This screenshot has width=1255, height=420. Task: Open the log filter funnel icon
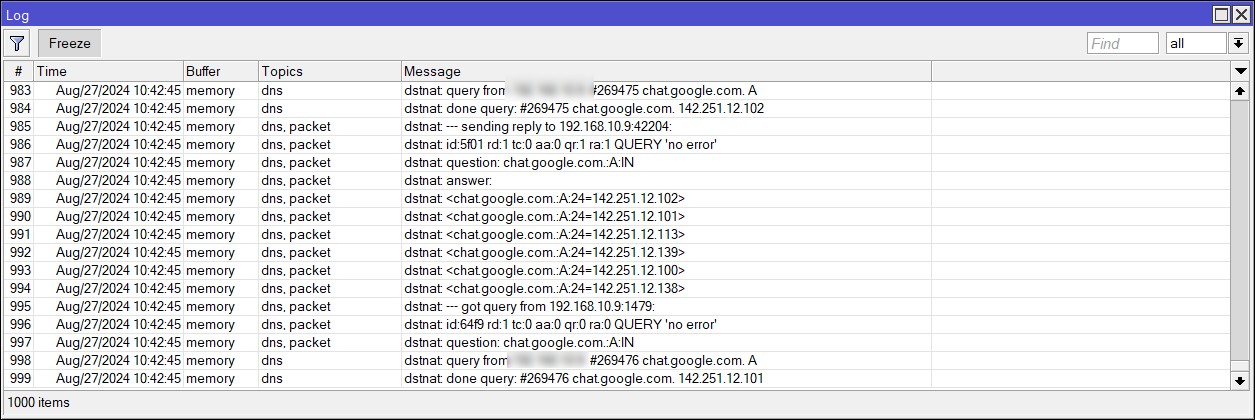coord(17,43)
